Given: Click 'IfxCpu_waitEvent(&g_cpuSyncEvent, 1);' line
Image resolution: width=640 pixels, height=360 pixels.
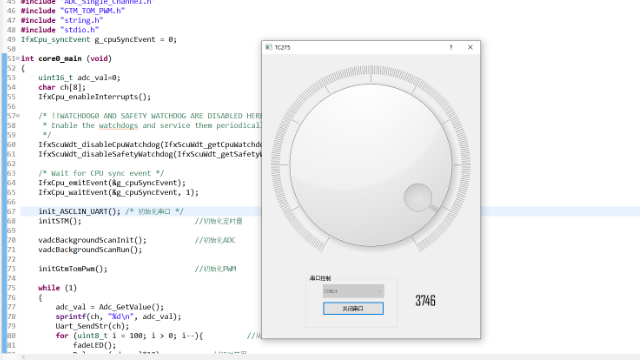Looking at the screenshot, I should [118, 192].
